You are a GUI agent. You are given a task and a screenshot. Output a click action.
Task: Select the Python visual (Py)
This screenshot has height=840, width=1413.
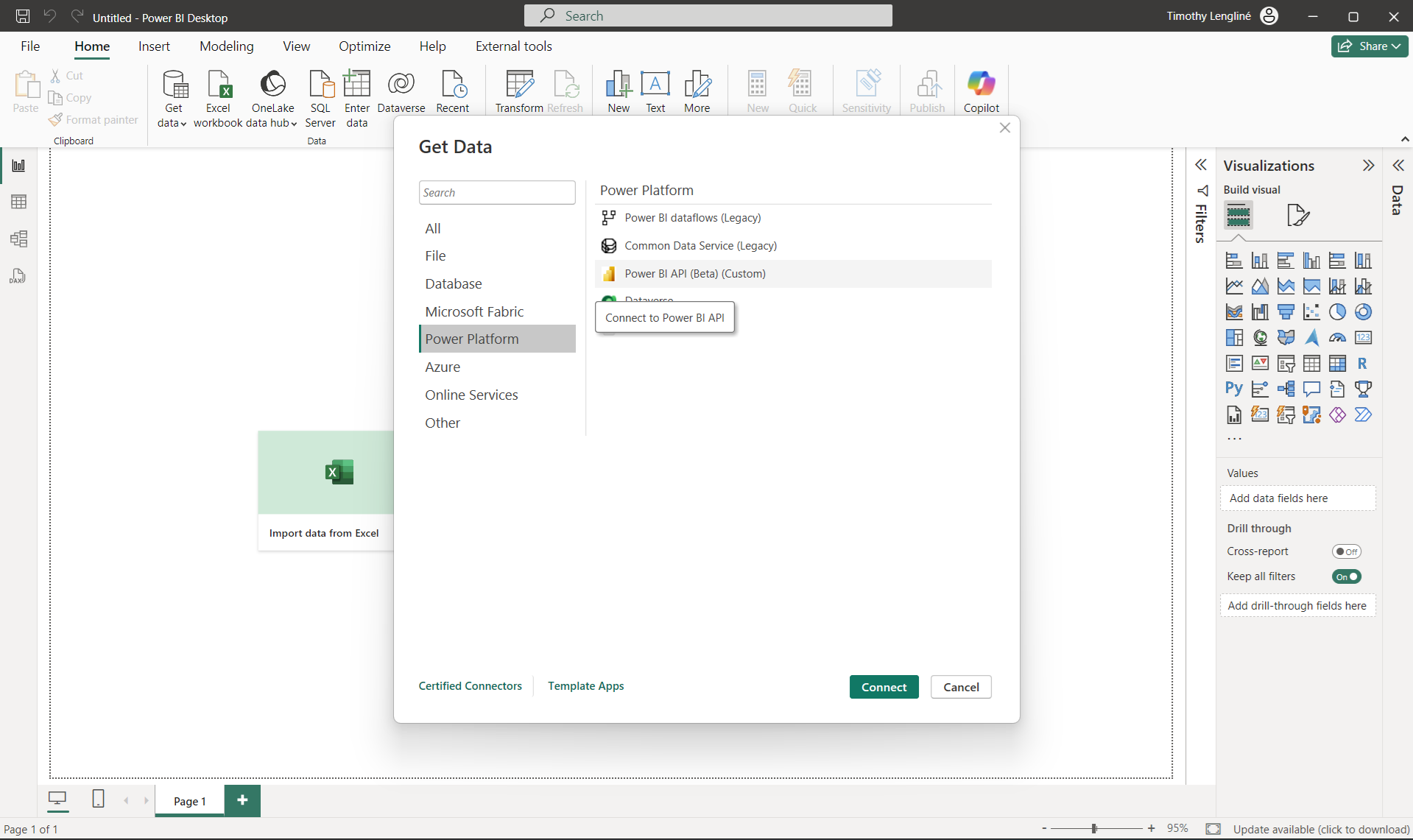pyautogui.click(x=1234, y=389)
